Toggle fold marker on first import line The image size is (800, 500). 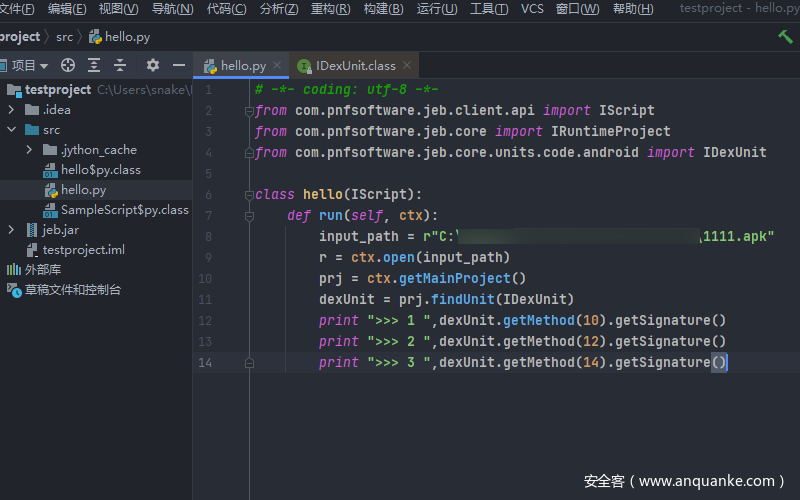point(249,111)
